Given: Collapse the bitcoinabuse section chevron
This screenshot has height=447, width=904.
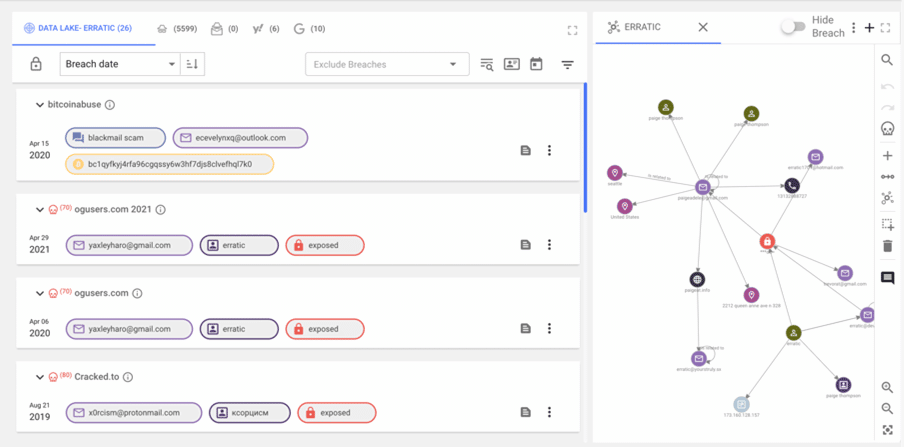Looking at the screenshot, I should click(x=40, y=105).
